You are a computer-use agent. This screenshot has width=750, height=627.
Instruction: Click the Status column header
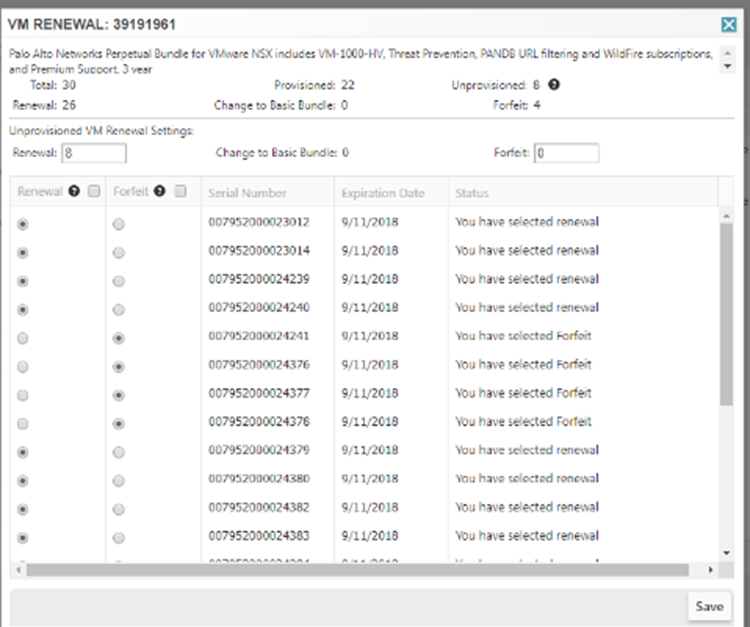[472, 193]
